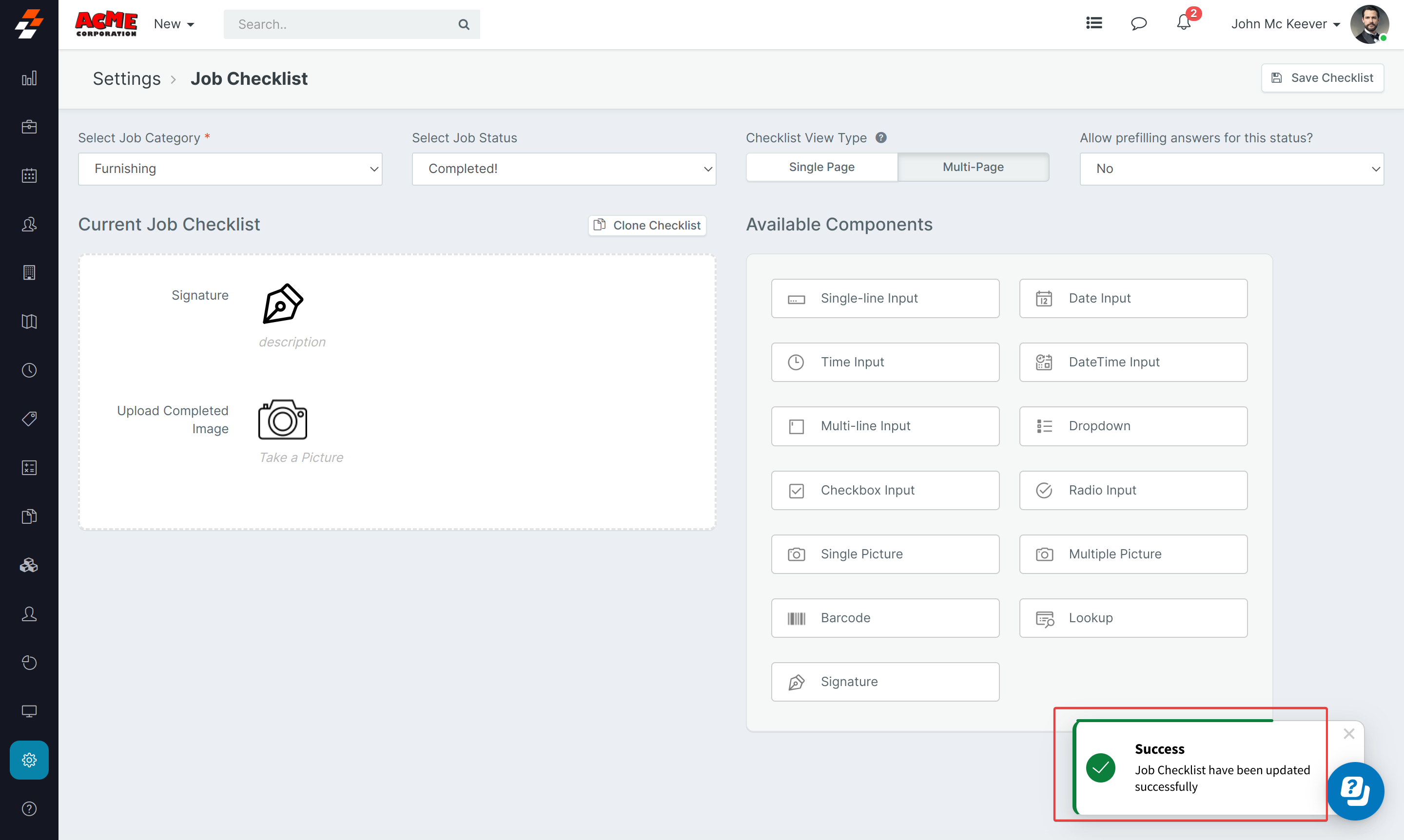Click the Save Checklist button

tap(1322, 77)
